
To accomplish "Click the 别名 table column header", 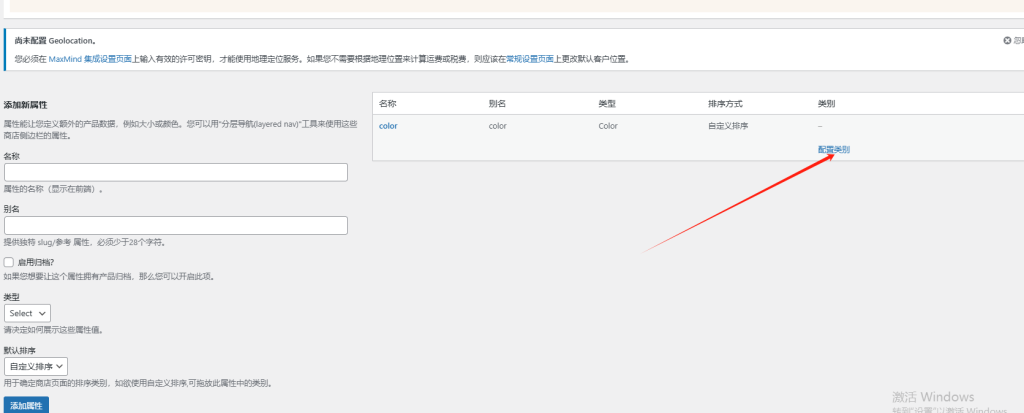I will 497,104.
